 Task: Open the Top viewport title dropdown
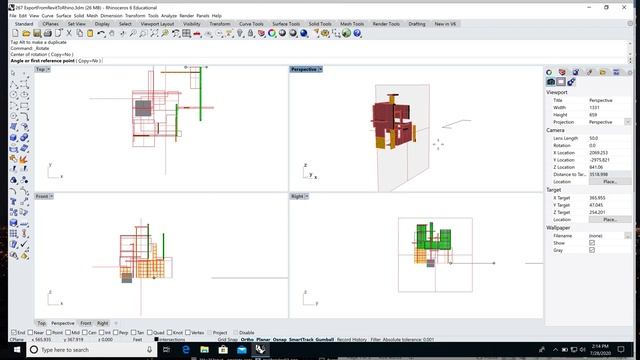48,69
